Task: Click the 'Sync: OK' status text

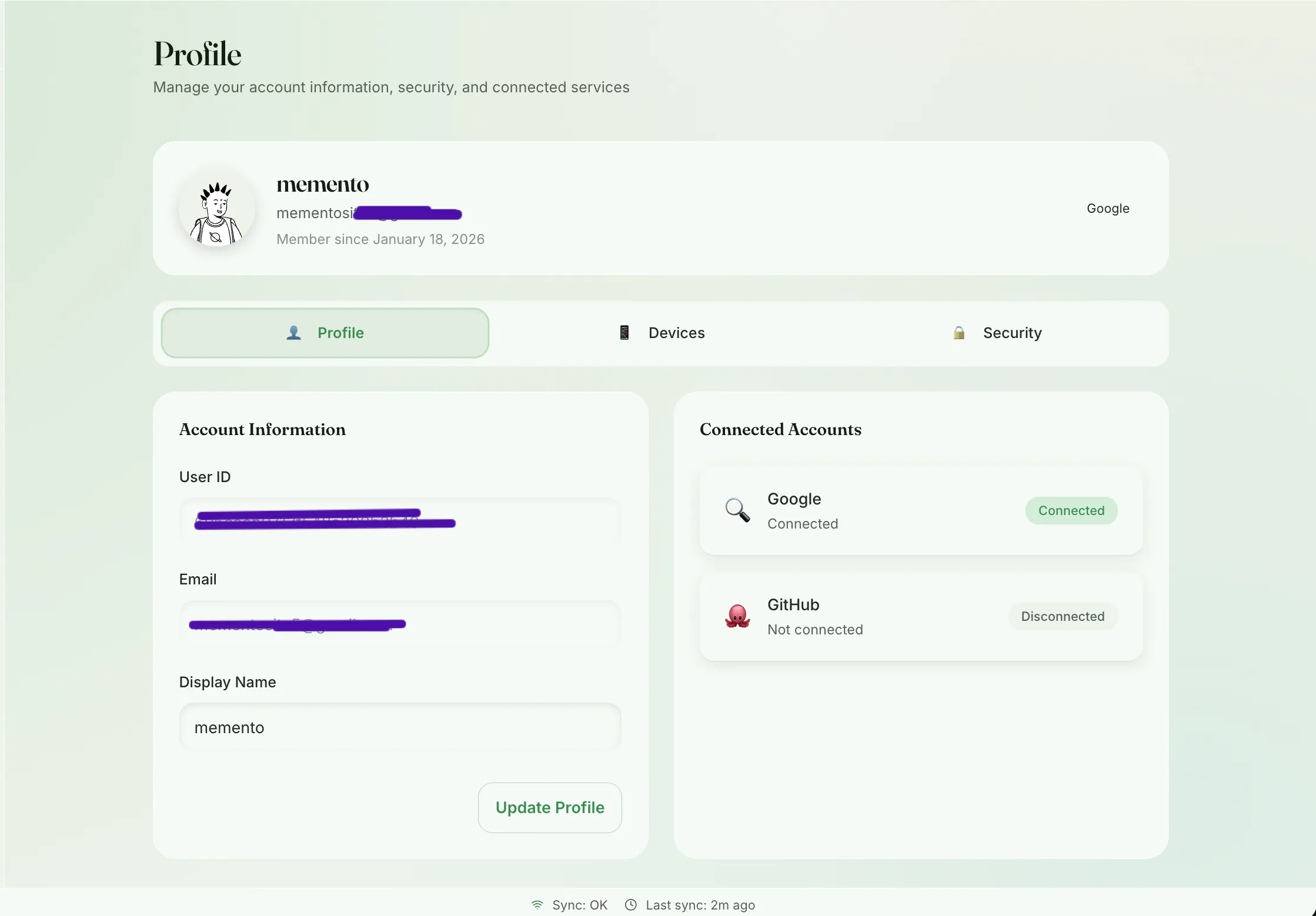Action: (x=580, y=905)
